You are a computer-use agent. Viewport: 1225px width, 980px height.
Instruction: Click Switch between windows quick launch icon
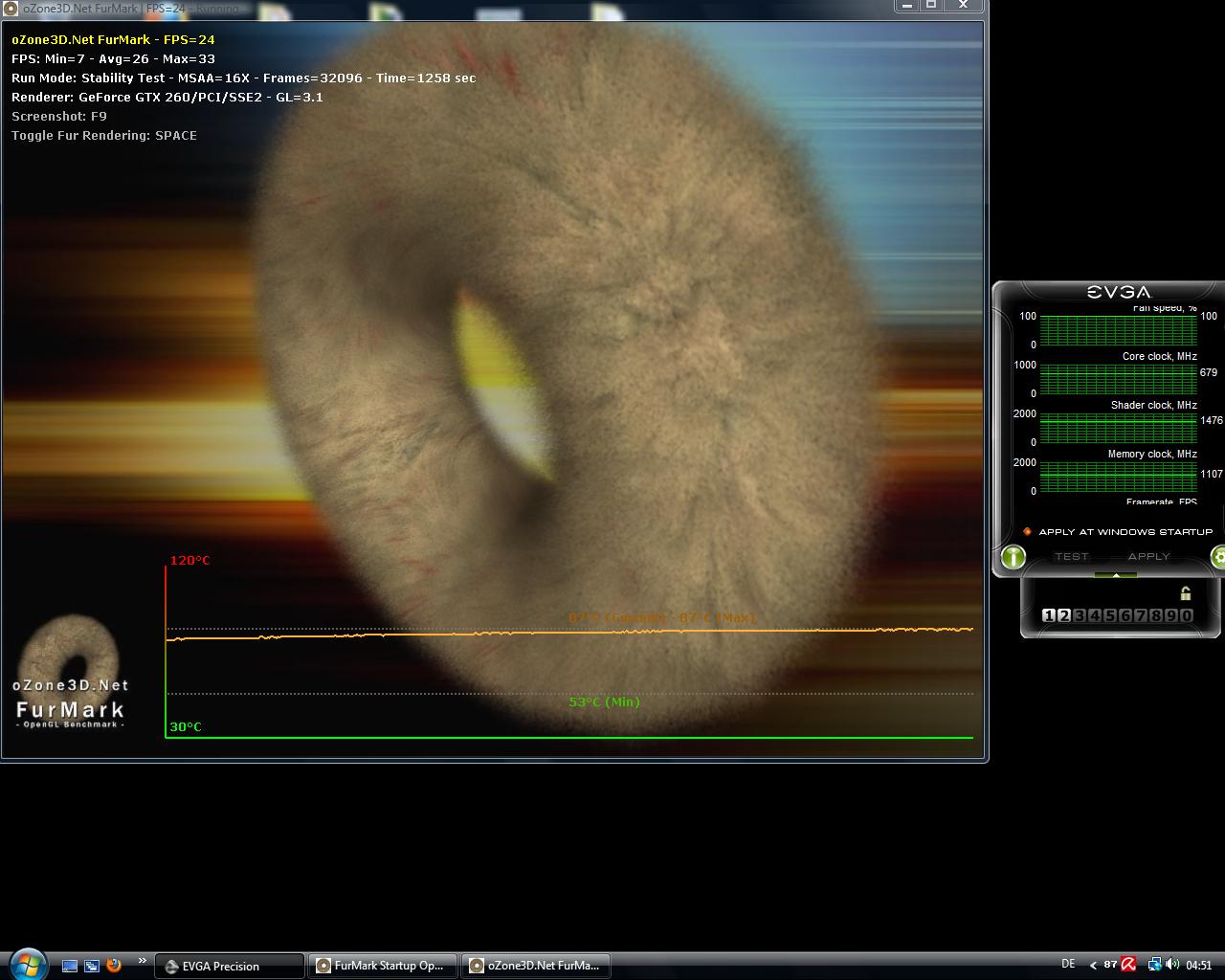pyautogui.click(x=92, y=966)
